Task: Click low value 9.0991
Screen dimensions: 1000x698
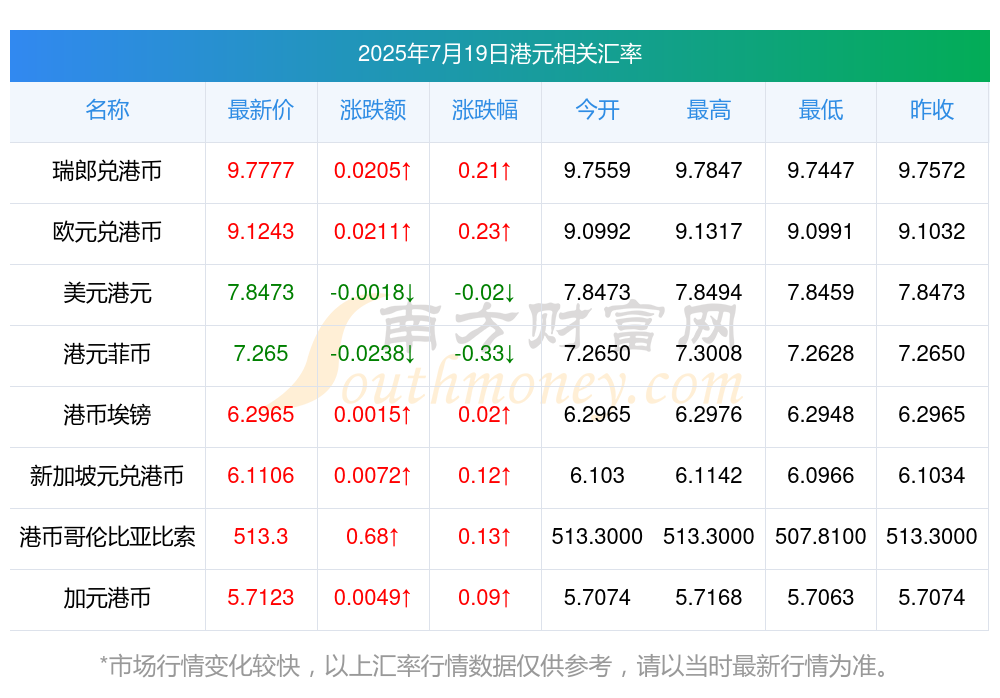Action: pos(820,232)
